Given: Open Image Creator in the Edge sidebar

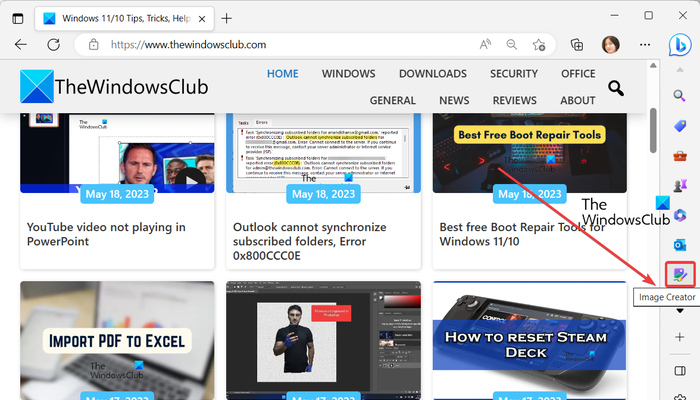Looking at the screenshot, I should click(680, 274).
